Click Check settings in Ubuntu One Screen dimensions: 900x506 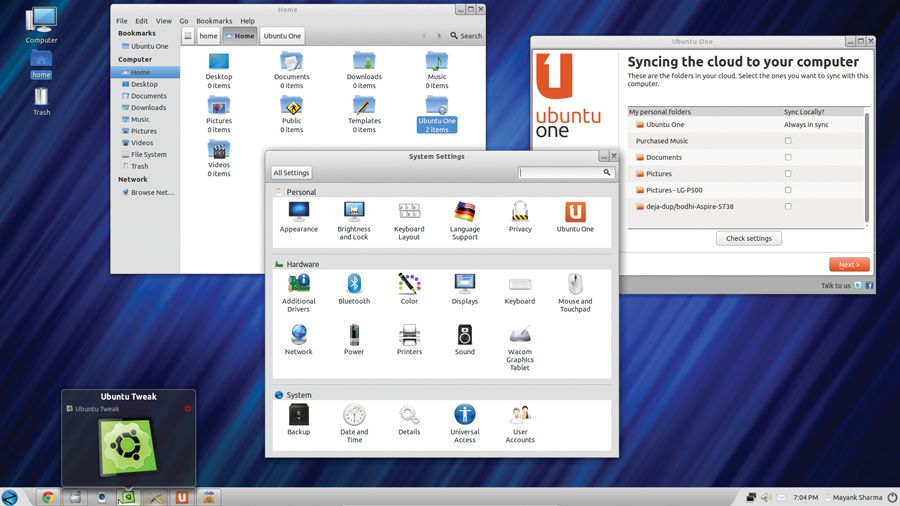[x=748, y=238]
